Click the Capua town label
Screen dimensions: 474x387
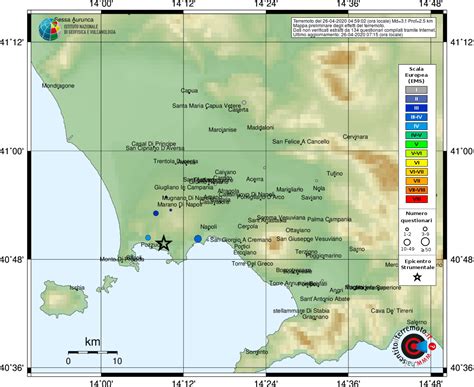click(189, 91)
